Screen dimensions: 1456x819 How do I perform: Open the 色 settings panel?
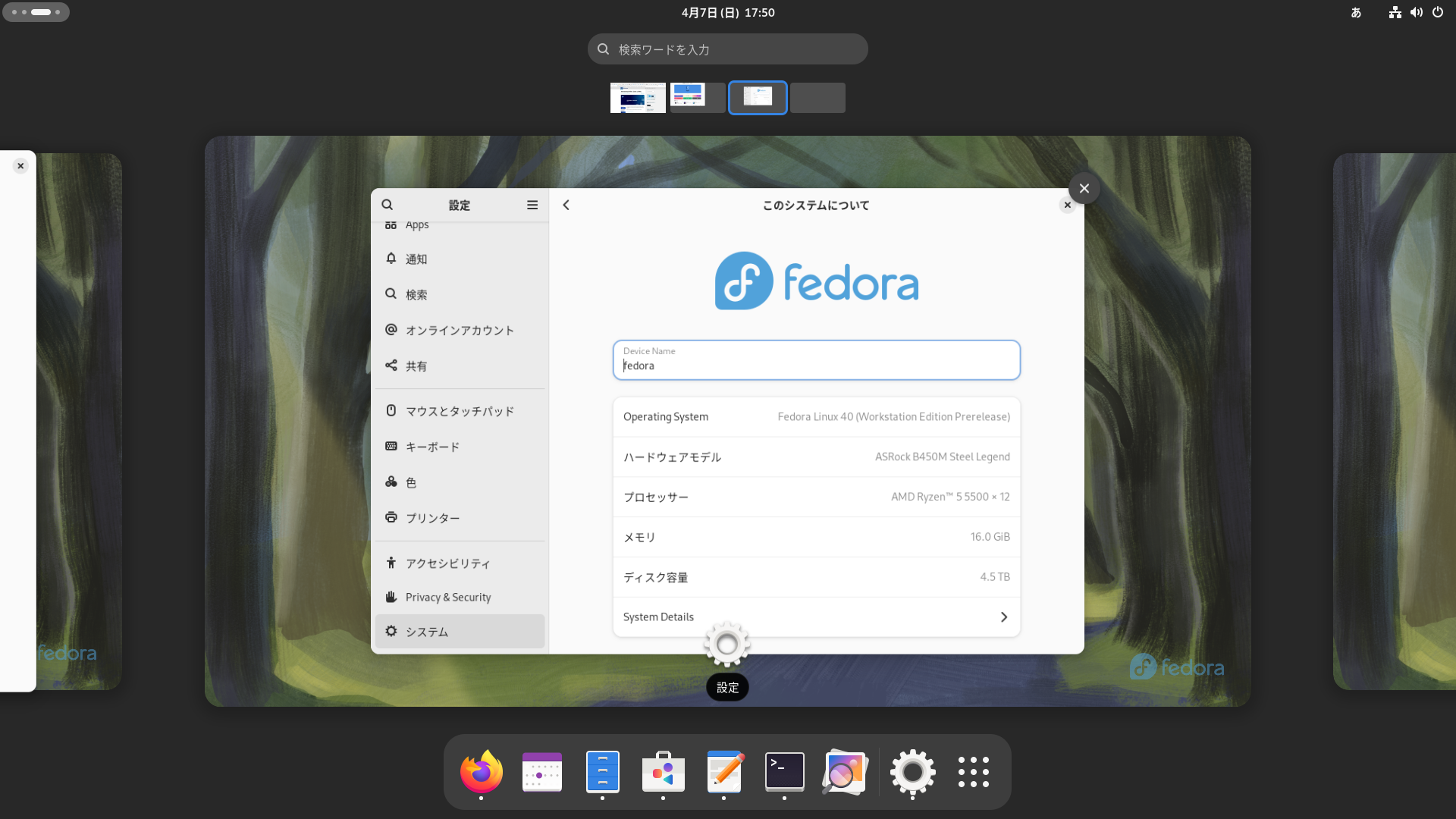(x=460, y=482)
